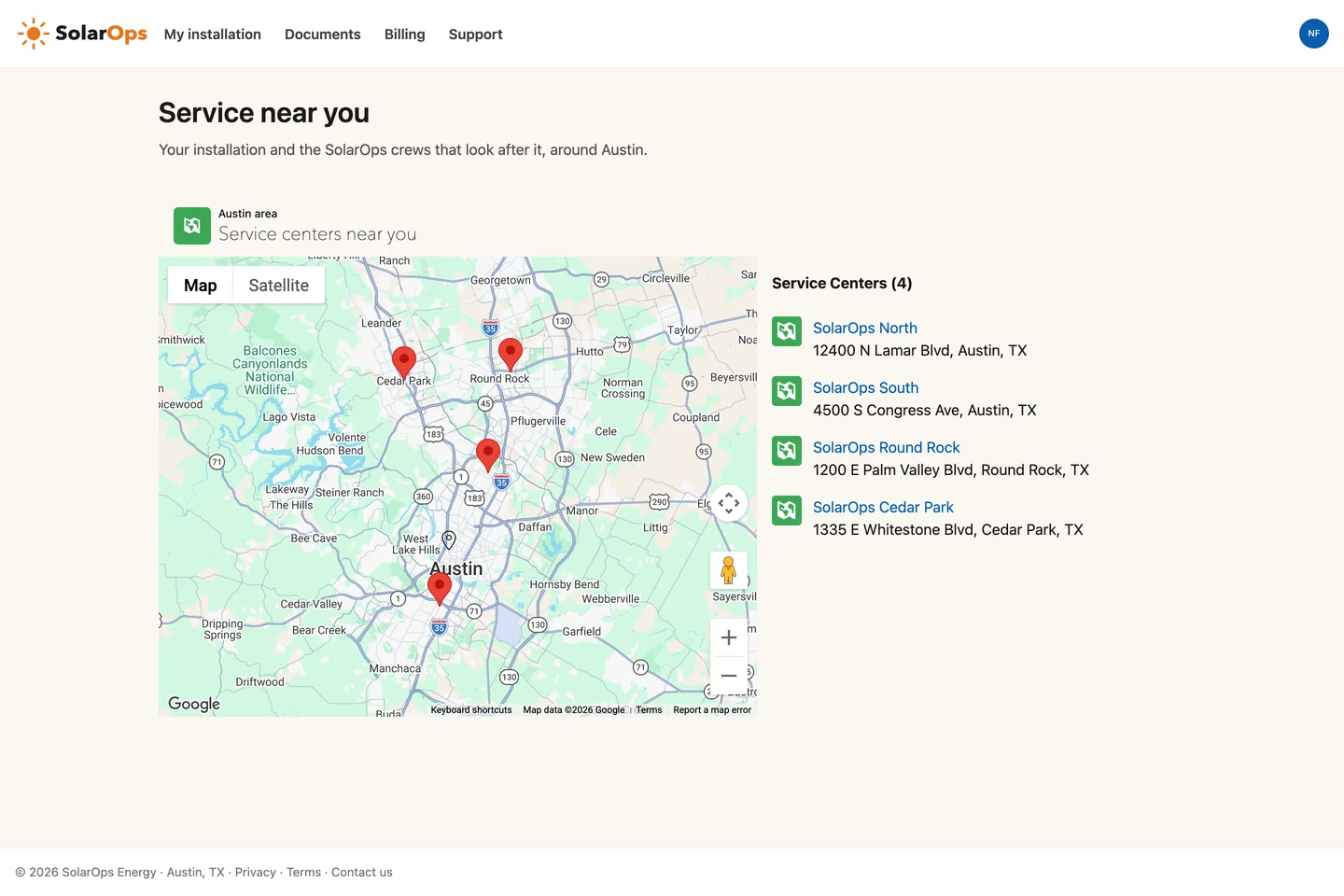Select the red pin at Round Rock

click(511, 354)
